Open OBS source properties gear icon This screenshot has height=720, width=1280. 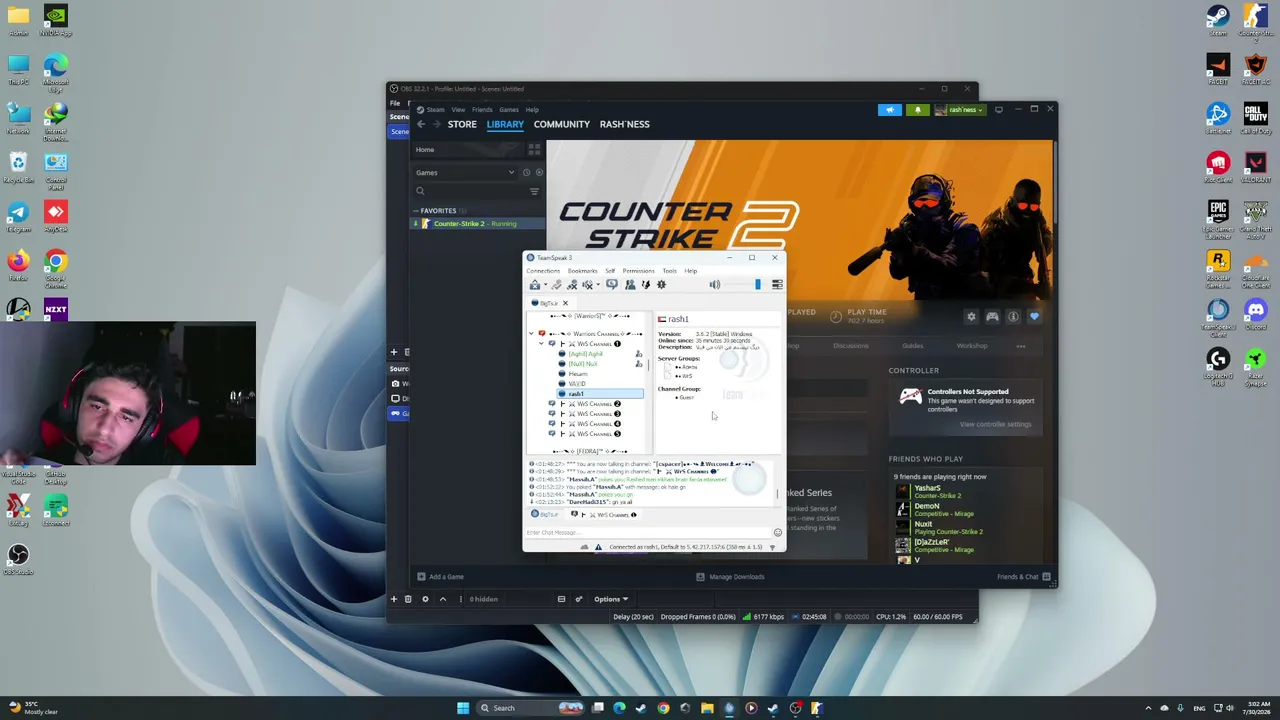tap(425, 599)
